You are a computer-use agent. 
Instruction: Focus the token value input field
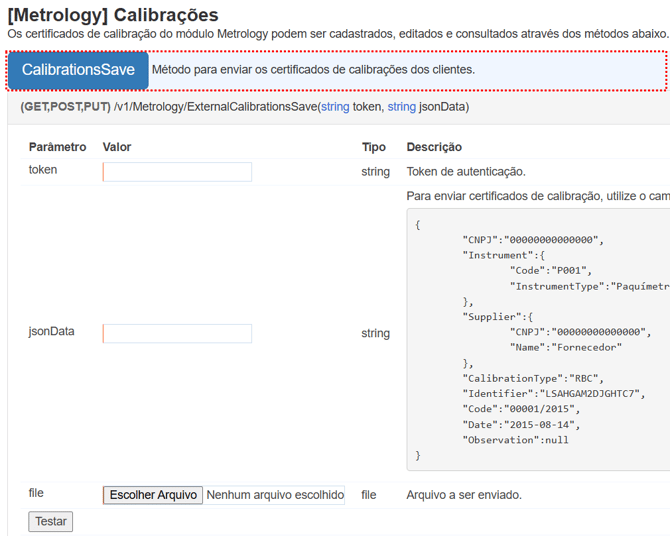[177, 172]
